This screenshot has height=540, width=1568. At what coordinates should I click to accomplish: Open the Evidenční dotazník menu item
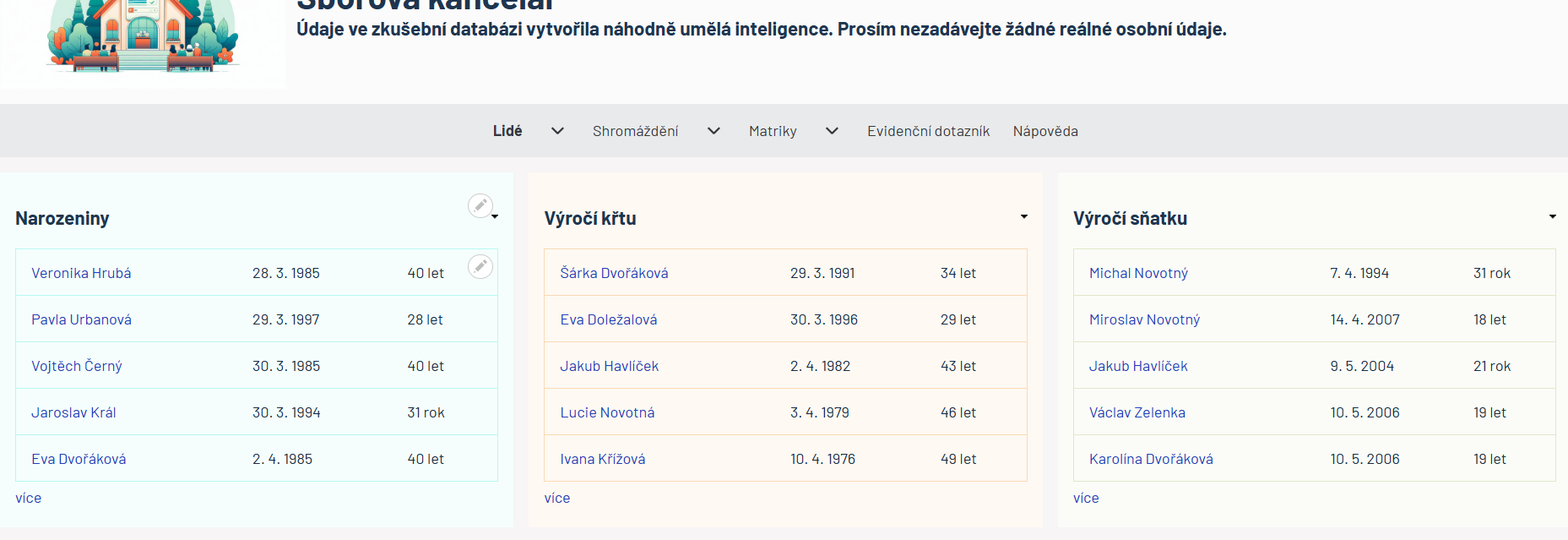coord(928,131)
